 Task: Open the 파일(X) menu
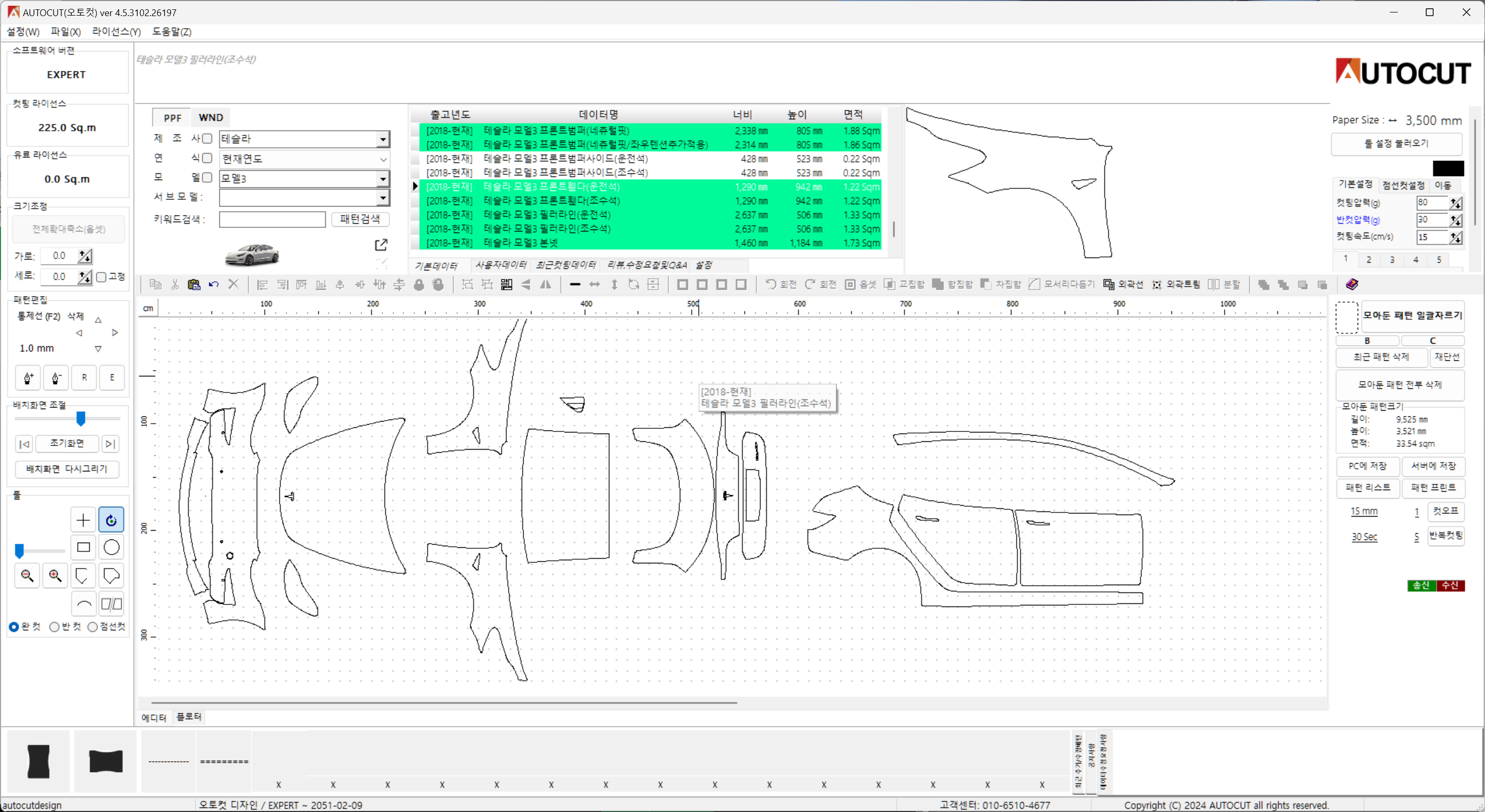66,32
